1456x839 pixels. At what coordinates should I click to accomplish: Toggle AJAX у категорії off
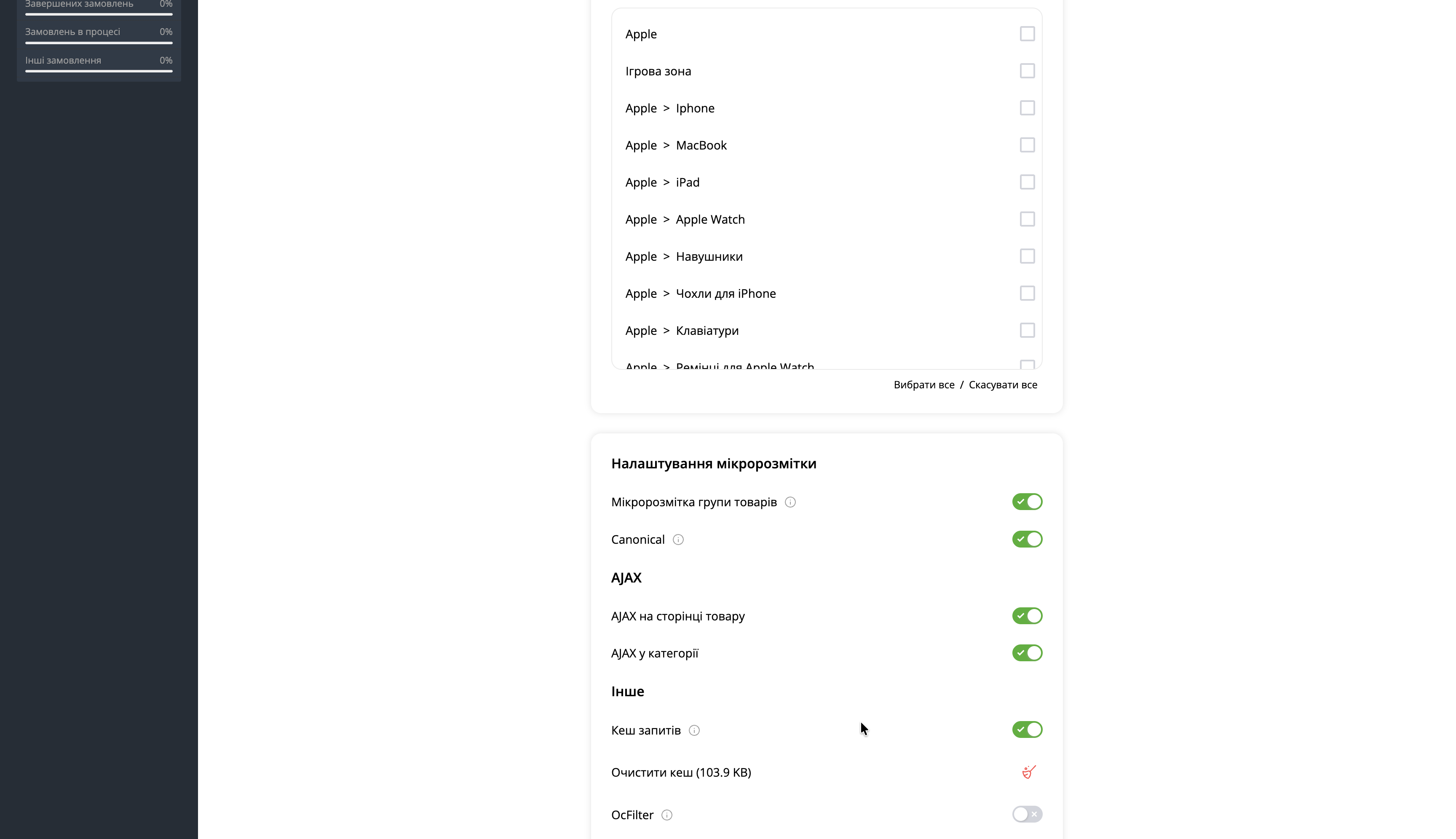pyautogui.click(x=1027, y=653)
